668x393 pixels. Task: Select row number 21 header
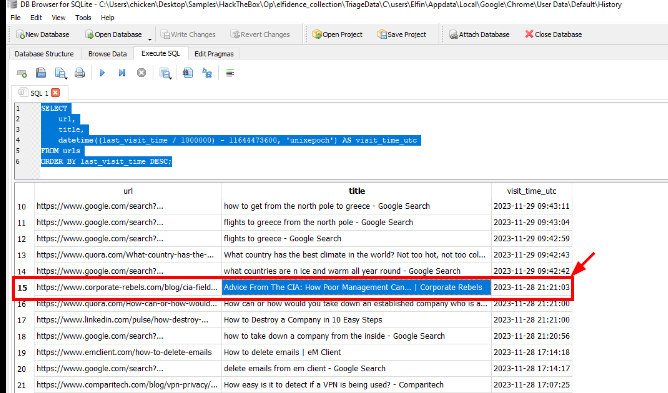click(x=22, y=385)
